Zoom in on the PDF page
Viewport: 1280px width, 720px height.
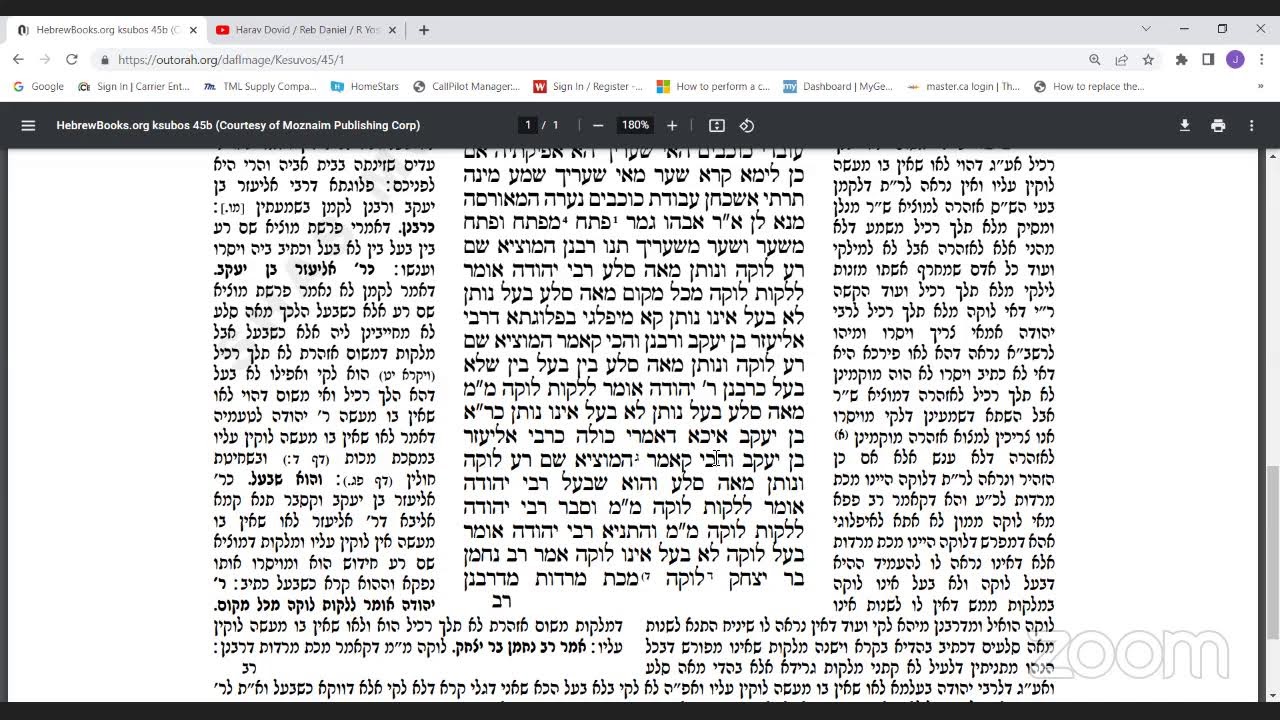coord(672,125)
